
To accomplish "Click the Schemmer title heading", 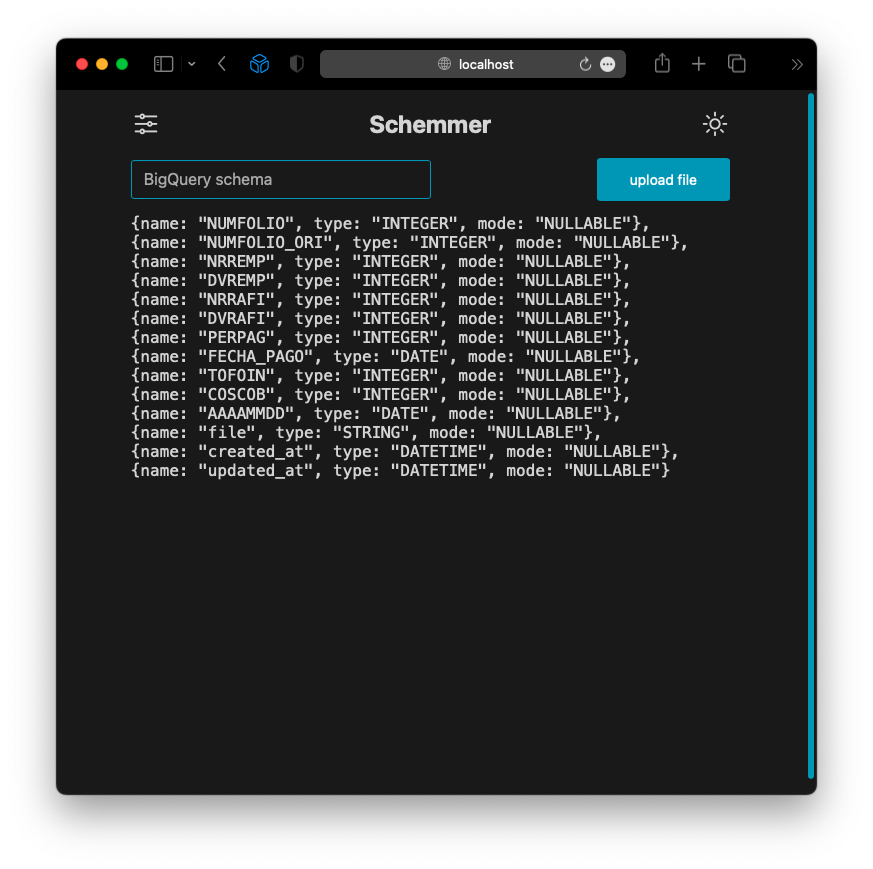I will [x=430, y=124].
